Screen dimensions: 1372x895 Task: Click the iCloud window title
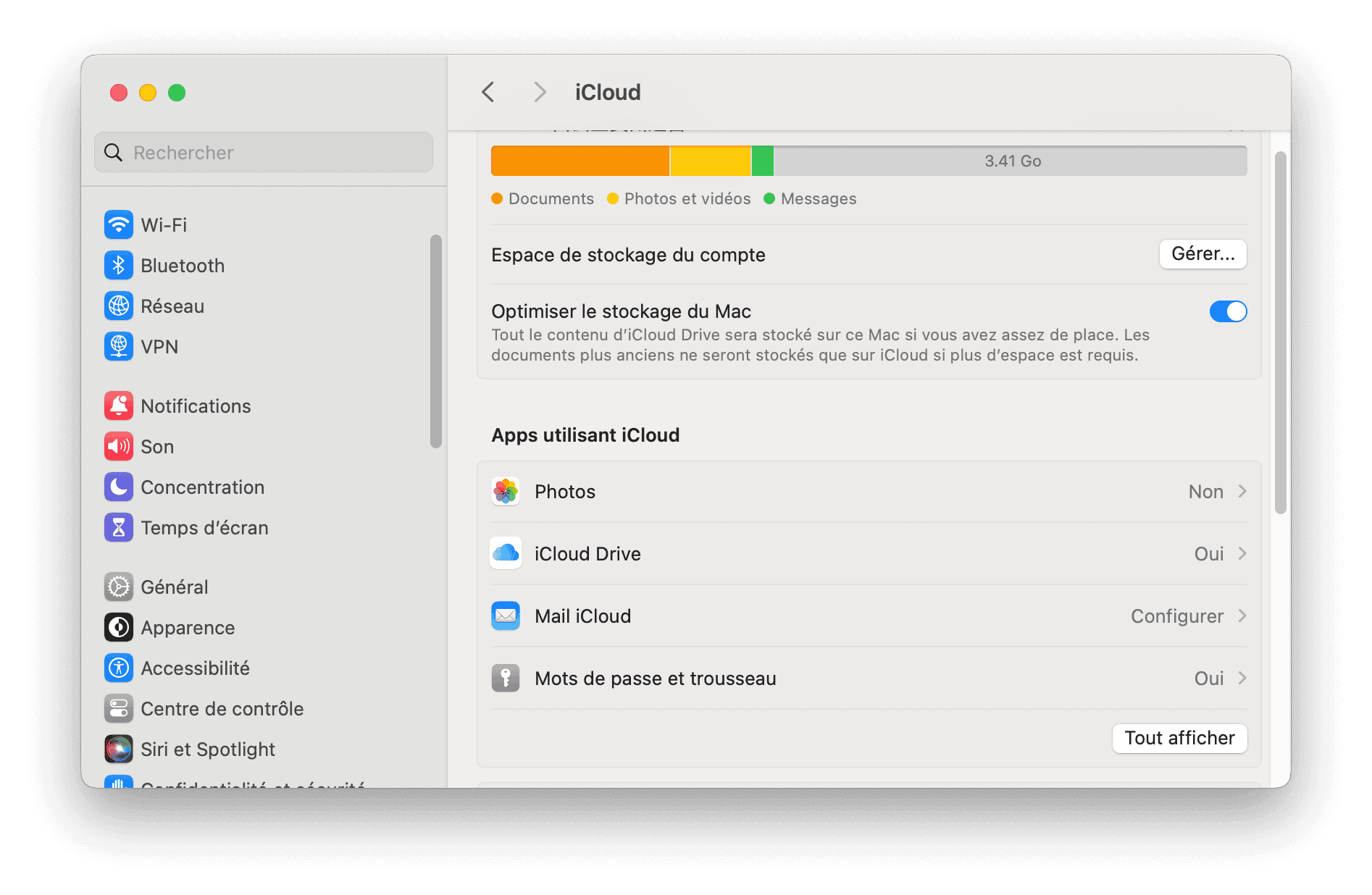tap(608, 93)
